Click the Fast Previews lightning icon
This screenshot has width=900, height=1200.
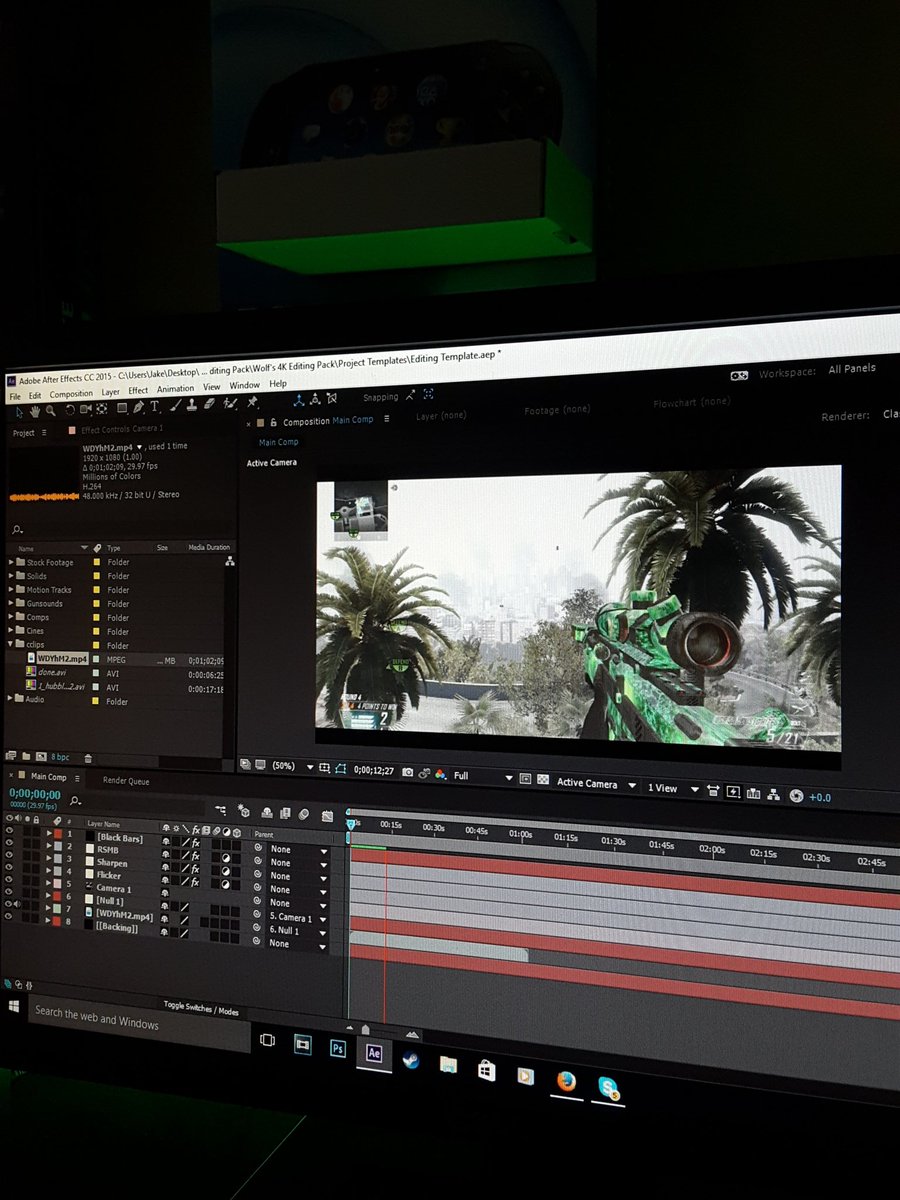click(x=733, y=792)
